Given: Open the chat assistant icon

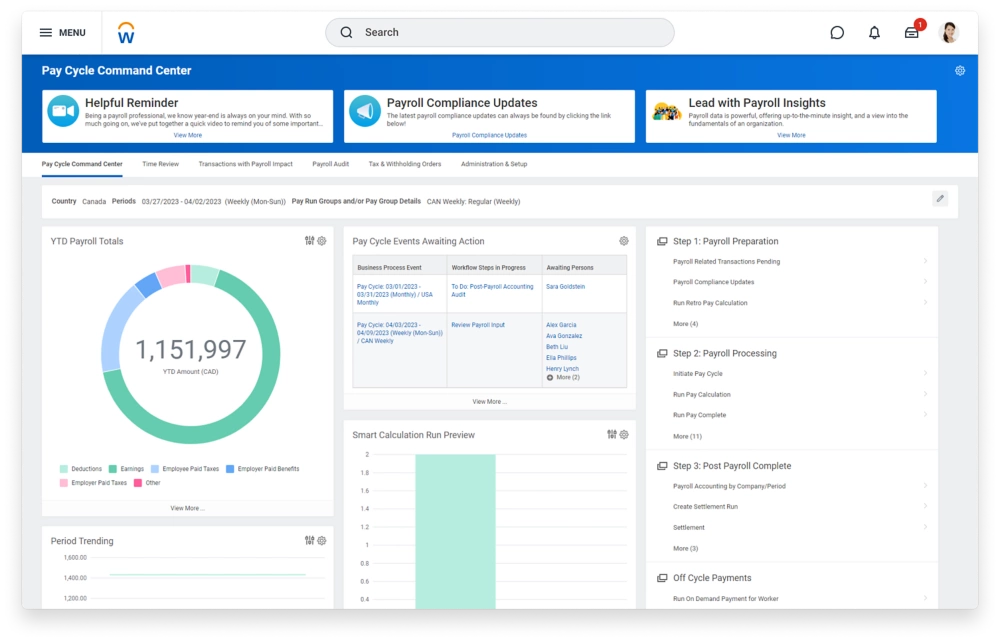Looking at the screenshot, I should tap(837, 33).
